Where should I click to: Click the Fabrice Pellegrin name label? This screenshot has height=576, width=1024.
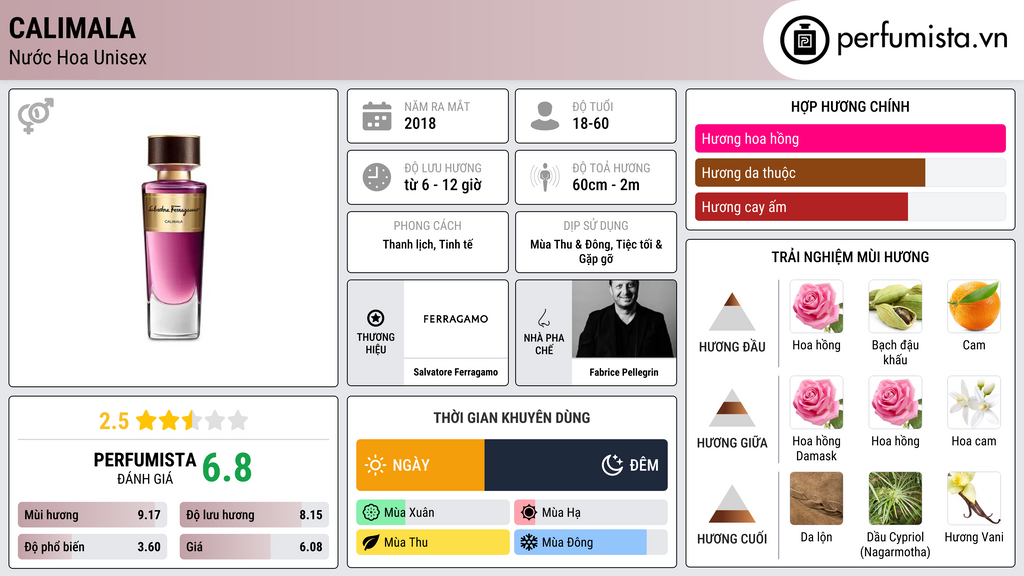tap(624, 372)
